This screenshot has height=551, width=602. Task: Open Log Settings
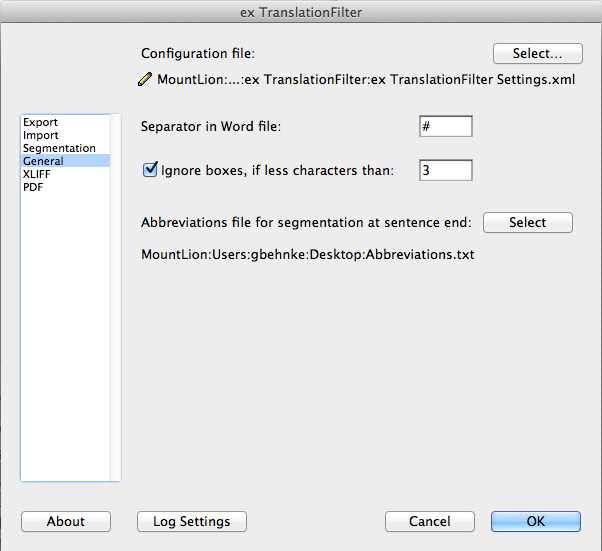(x=192, y=521)
